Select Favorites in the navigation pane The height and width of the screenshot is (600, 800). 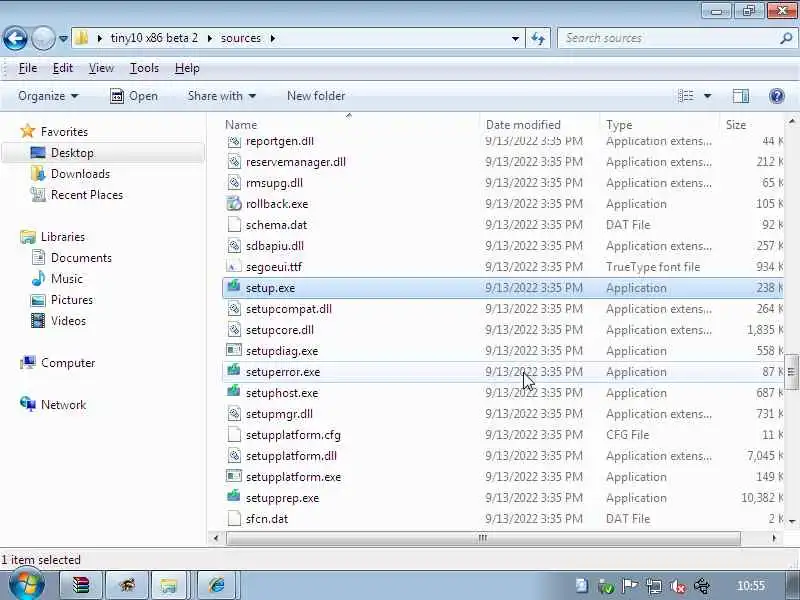pos(64,132)
